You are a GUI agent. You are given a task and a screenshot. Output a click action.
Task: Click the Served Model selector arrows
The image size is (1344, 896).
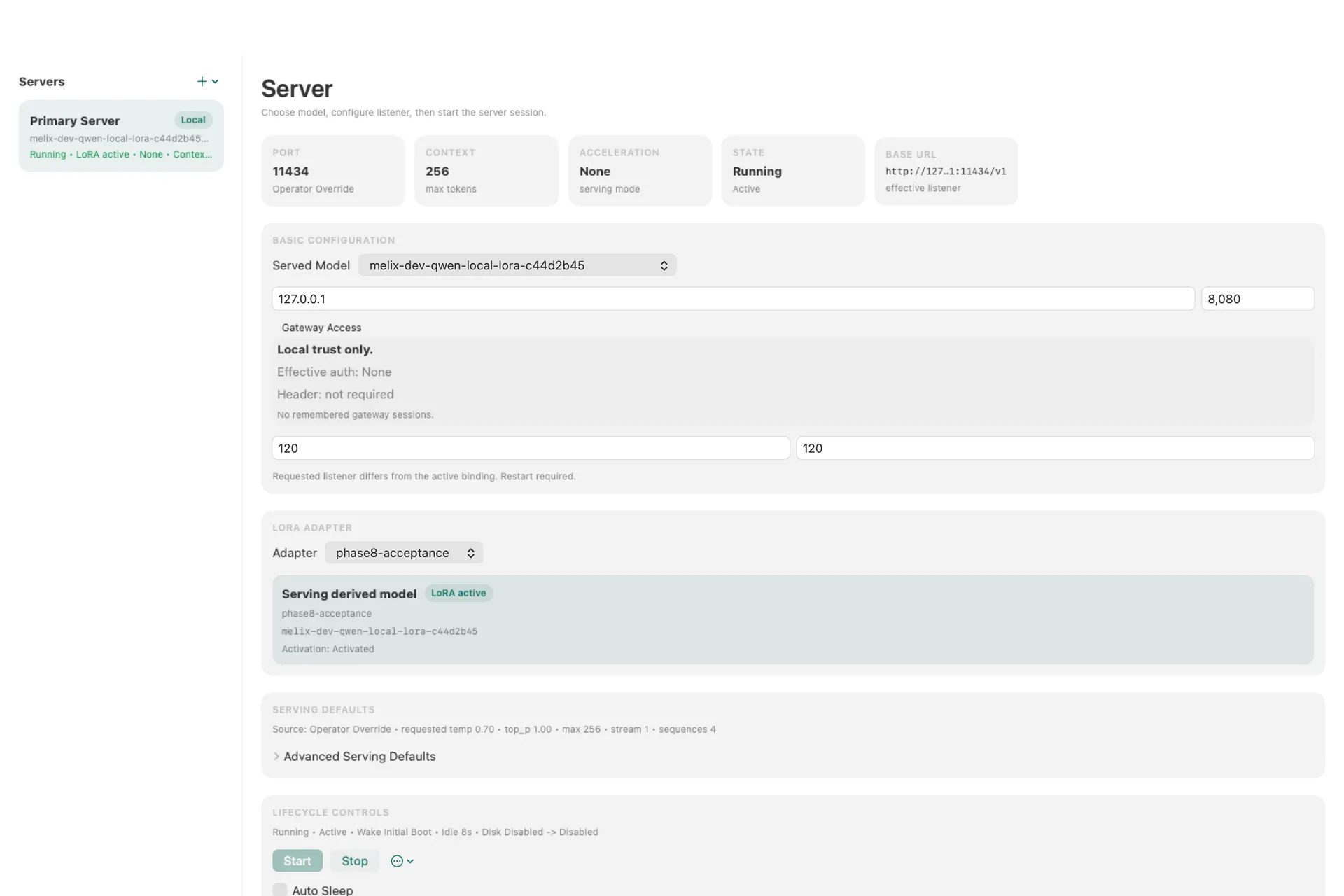[664, 266]
